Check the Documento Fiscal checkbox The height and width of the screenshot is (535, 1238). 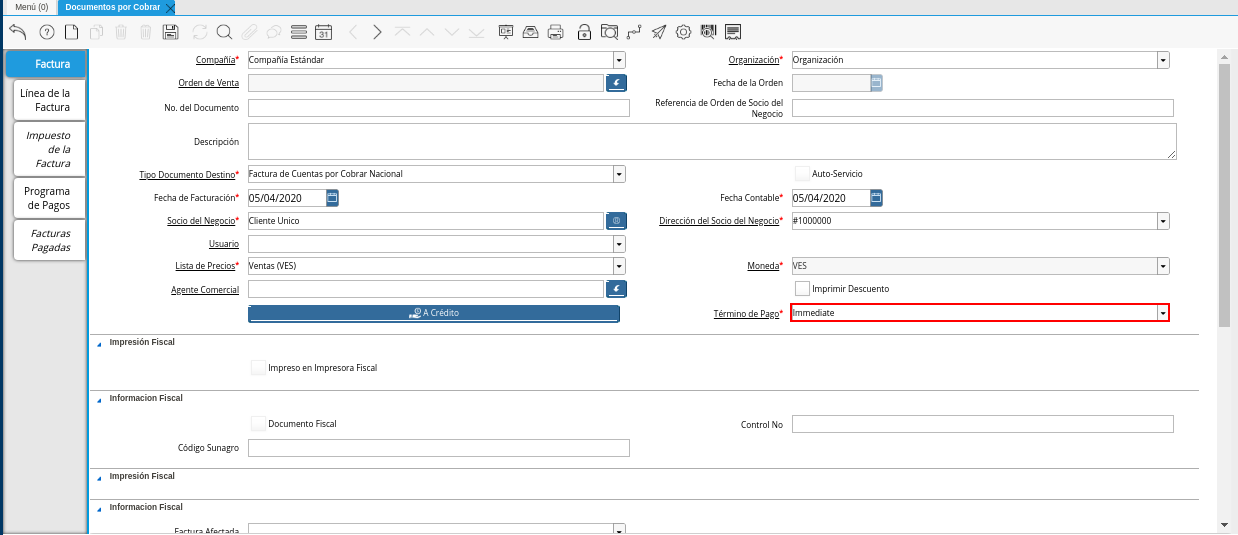(258, 424)
